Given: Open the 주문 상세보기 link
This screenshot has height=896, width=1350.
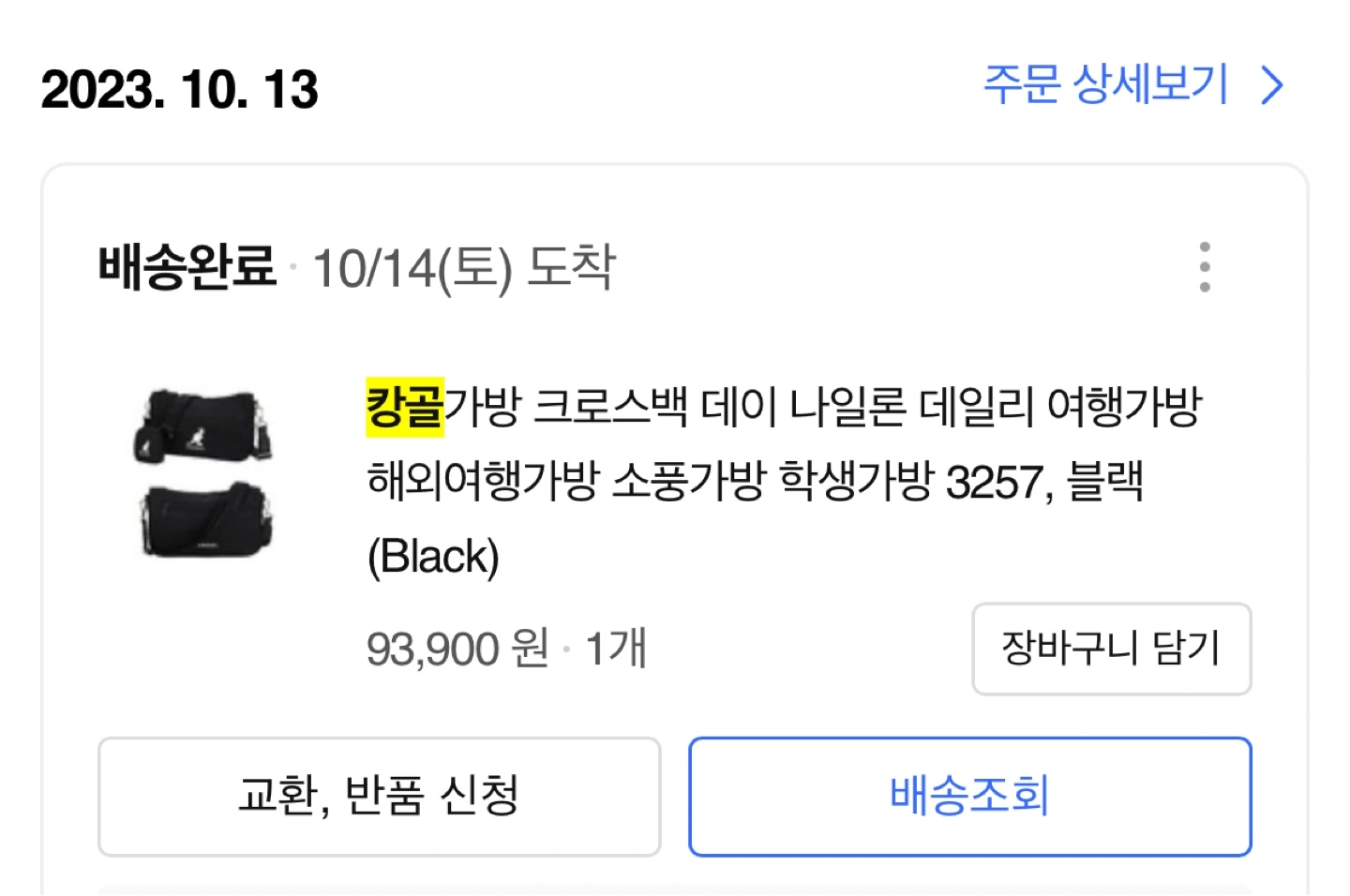Looking at the screenshot, I should pyautogui.click(x=1105, y=84).
